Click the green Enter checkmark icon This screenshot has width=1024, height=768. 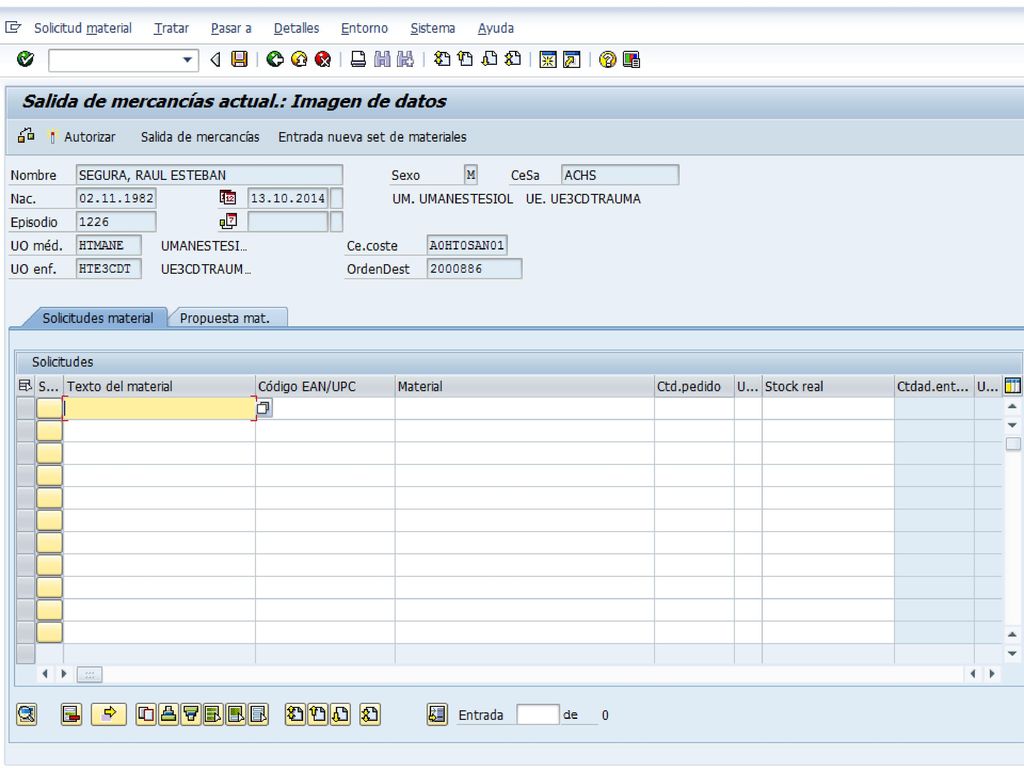click(25, 59)
